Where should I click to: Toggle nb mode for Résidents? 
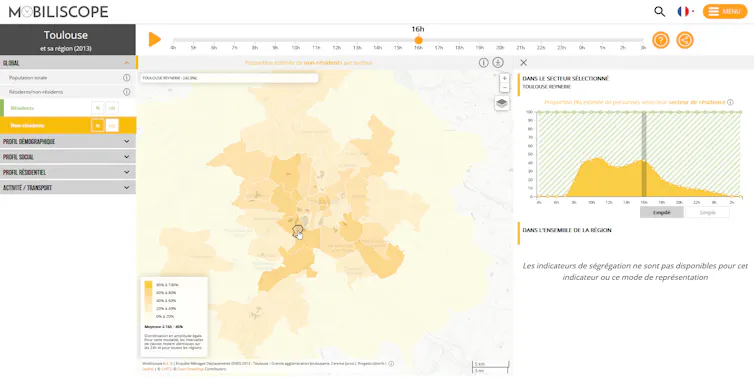(x=112, y=108)
